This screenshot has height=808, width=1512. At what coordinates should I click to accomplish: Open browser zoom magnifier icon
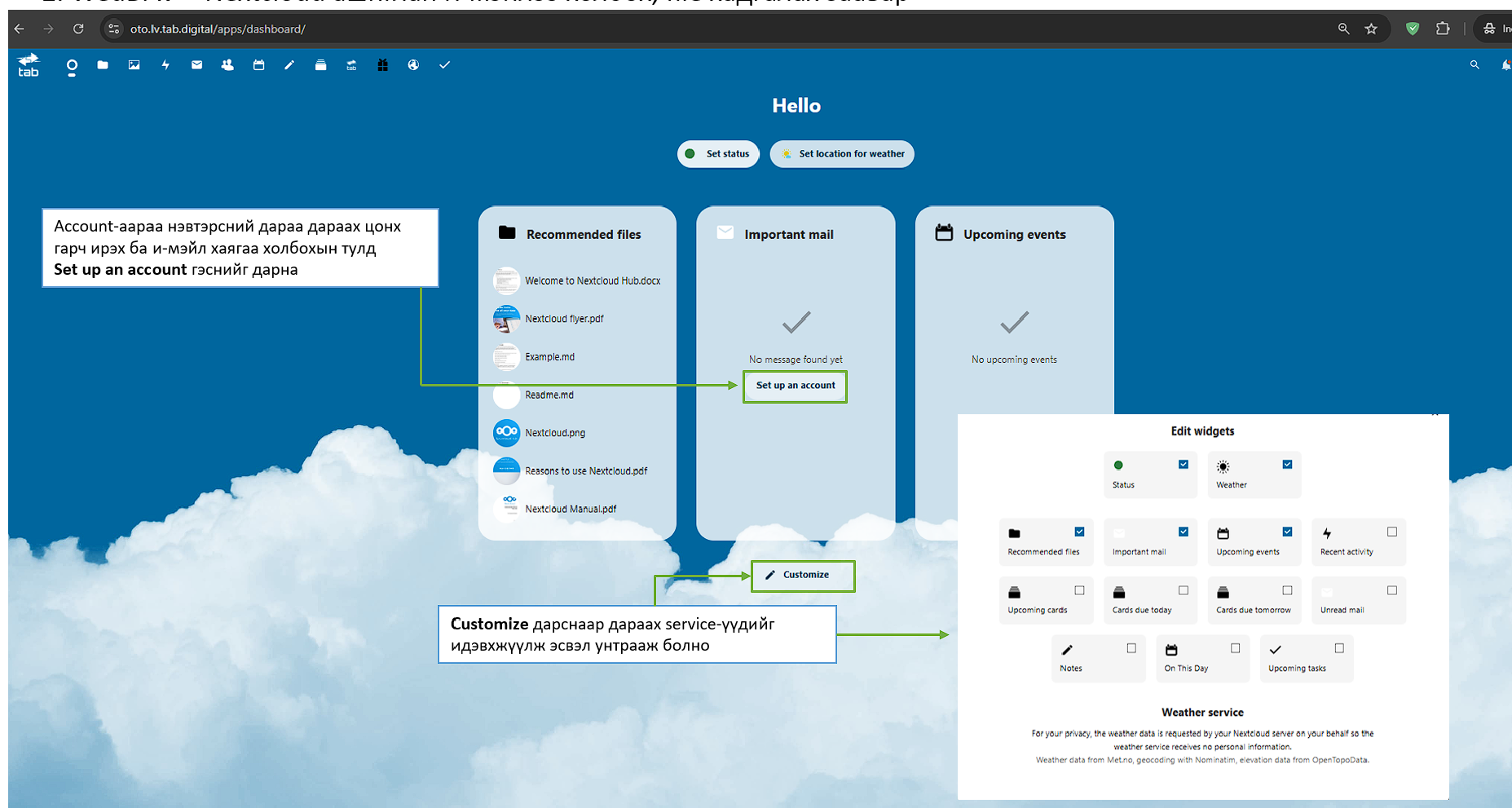(x=1343, y=29)
